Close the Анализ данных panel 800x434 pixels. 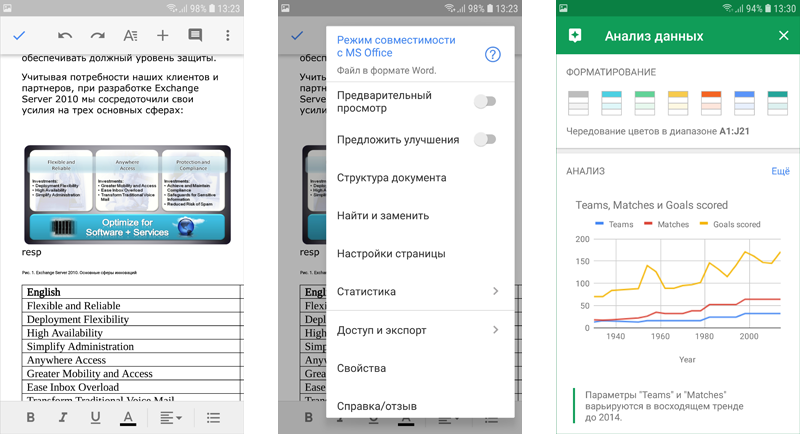tap(784, 35)
